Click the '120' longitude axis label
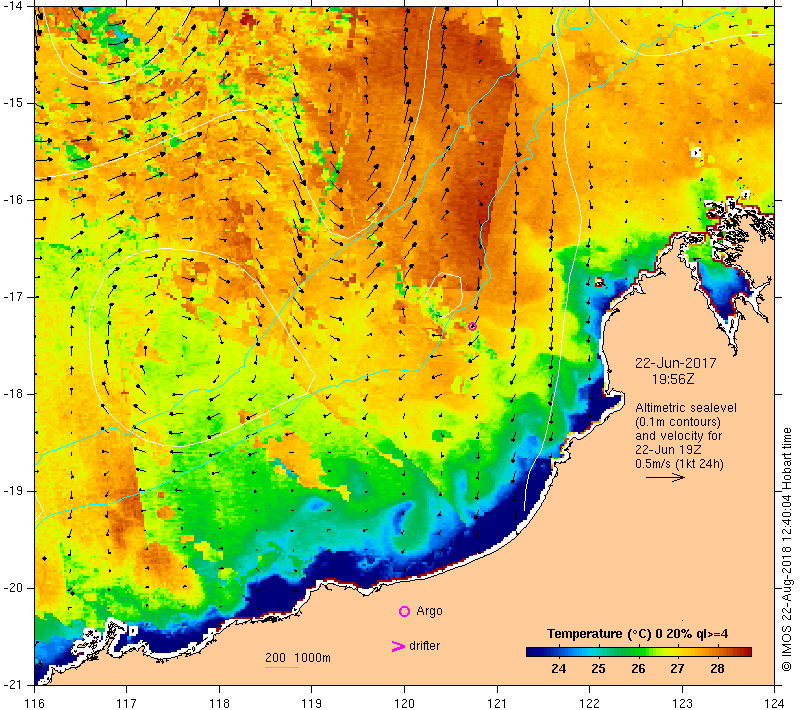Image resolution: width=800 pixels, height=710 pixels. pyautogui.click(x=404, y=703)
